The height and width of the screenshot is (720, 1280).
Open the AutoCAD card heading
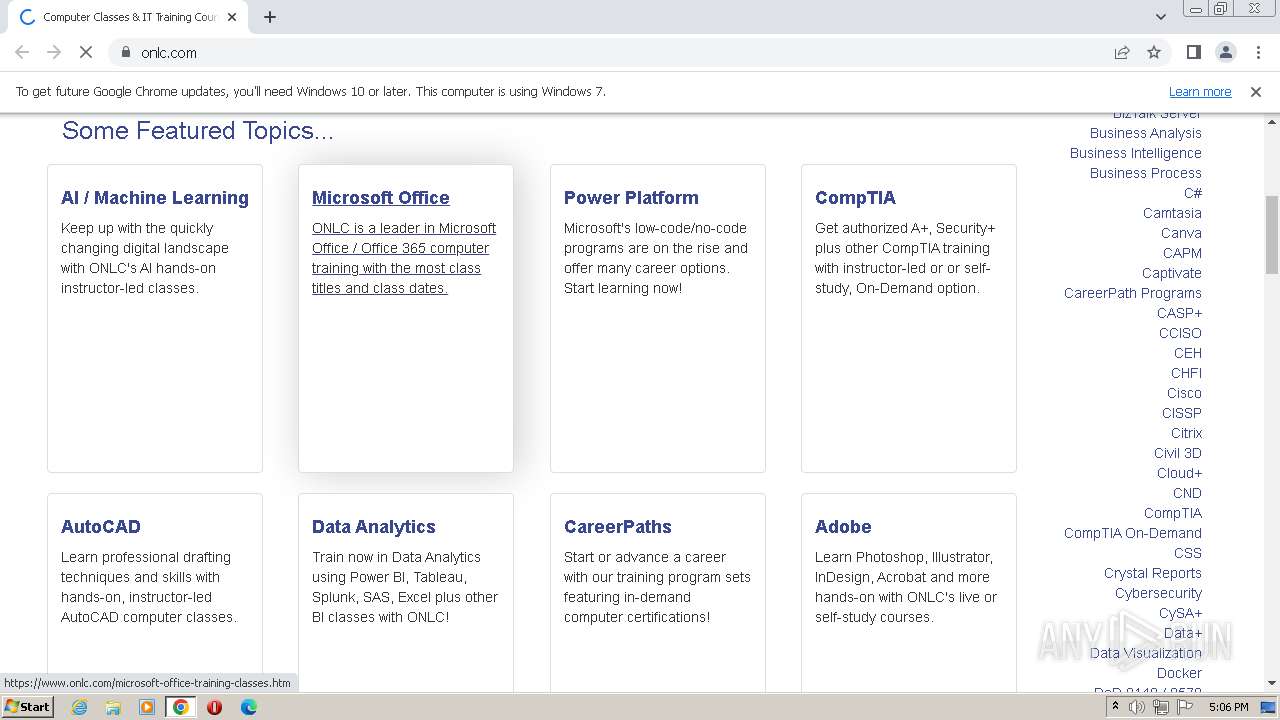pos(101,527)
